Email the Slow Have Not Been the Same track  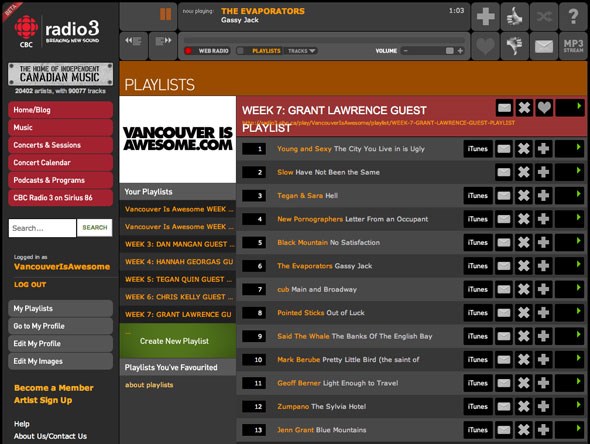click(x=504, y=172)
